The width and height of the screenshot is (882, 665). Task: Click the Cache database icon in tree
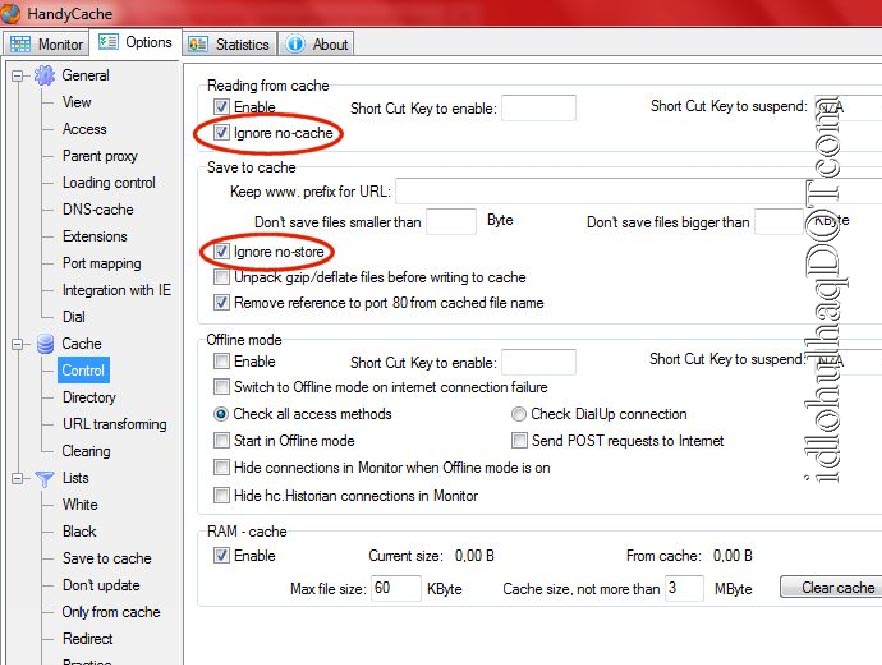coord(45,344)
